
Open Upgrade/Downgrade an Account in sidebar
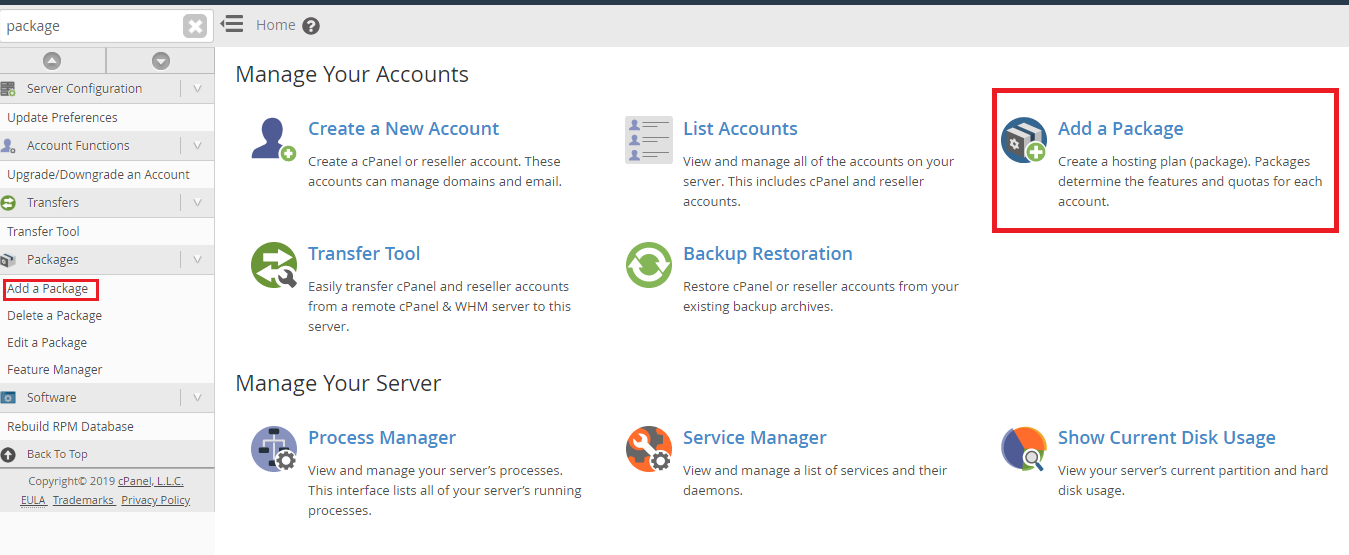[98, 175]
